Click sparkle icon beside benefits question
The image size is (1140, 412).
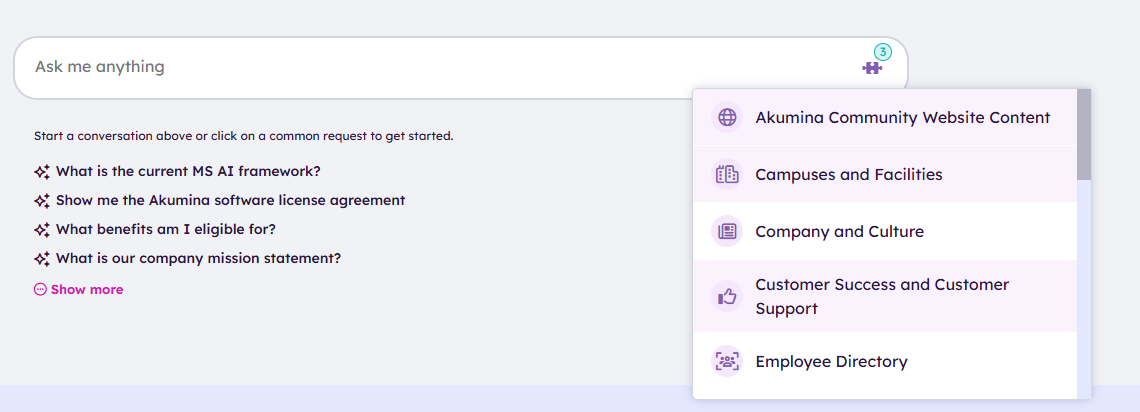pyautogui.click(x=42, y=230)
